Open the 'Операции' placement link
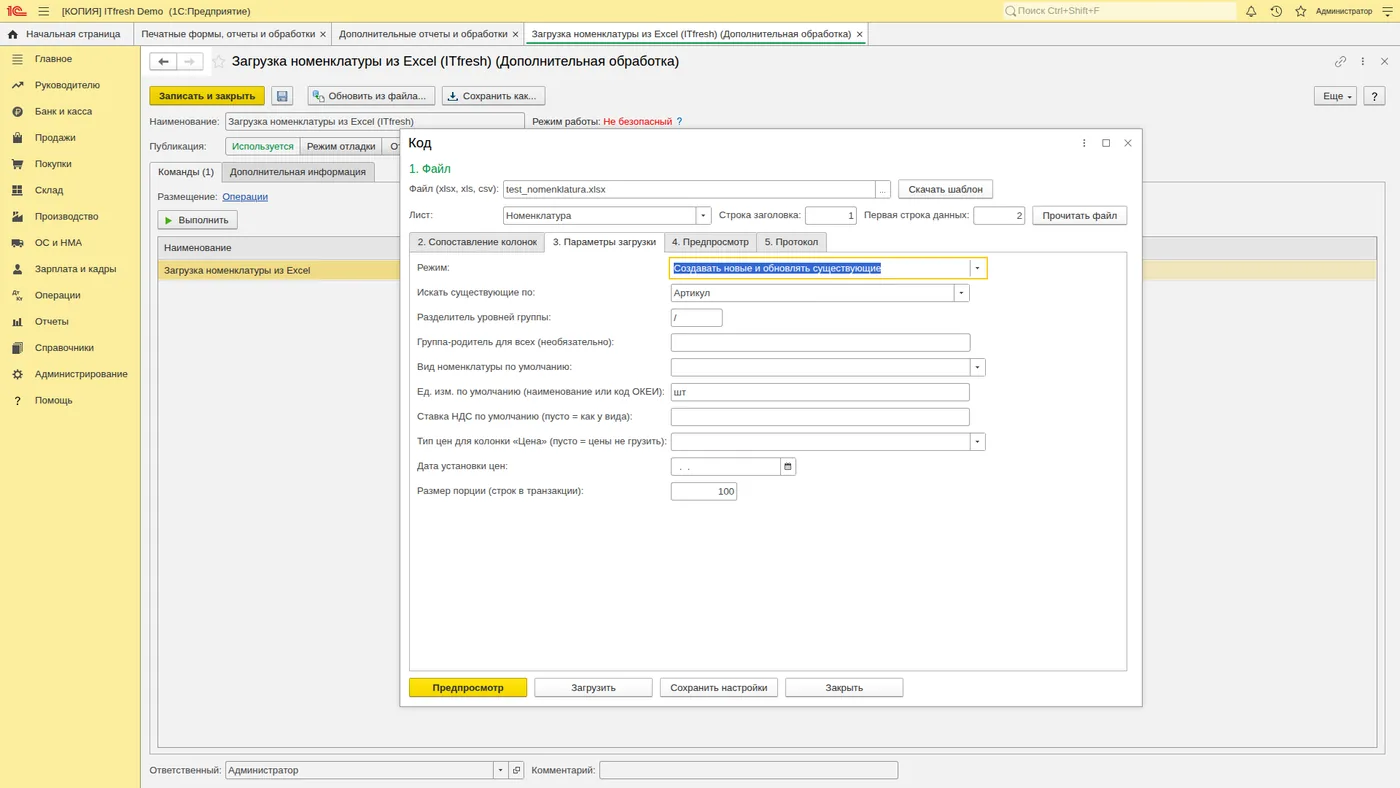 point(245,197)
